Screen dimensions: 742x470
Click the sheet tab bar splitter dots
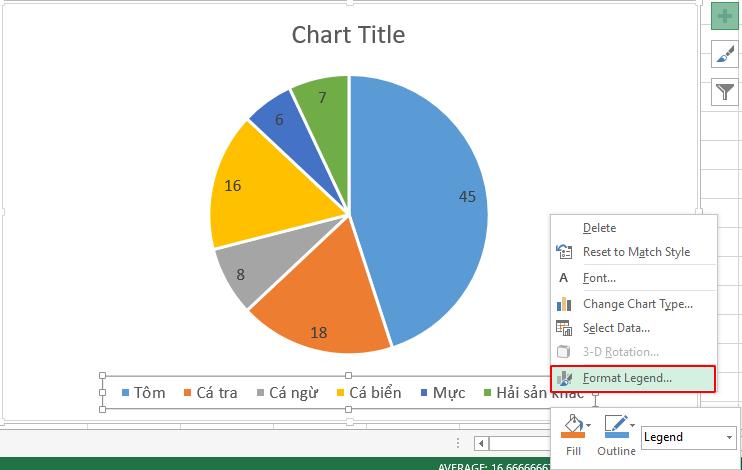tap(458, 443)
